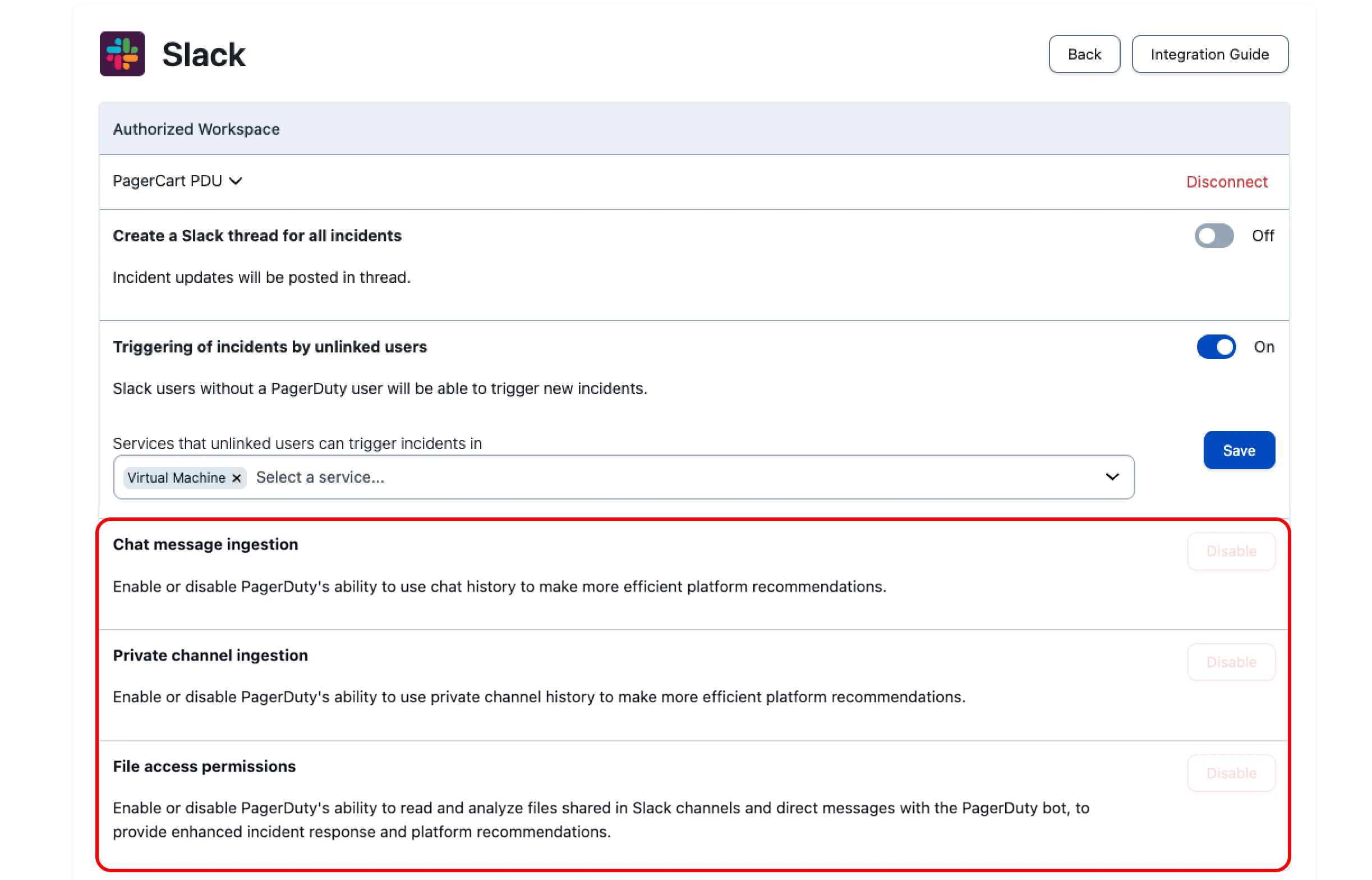This screenshot has width=1372, height=880.
Task: Expand the Authorized Workspace section
Action: (196, 129)
